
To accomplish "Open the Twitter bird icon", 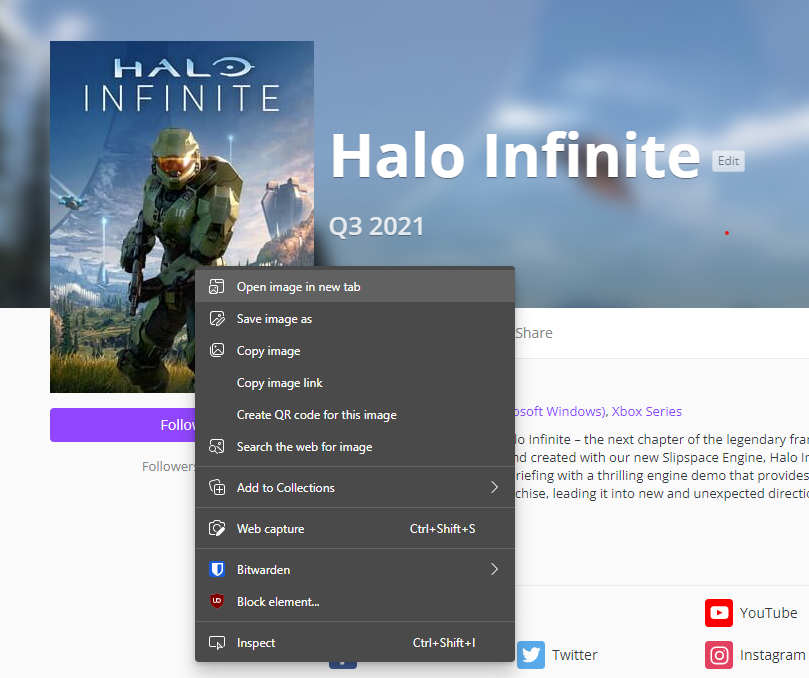I will click(x=530, y=655).
